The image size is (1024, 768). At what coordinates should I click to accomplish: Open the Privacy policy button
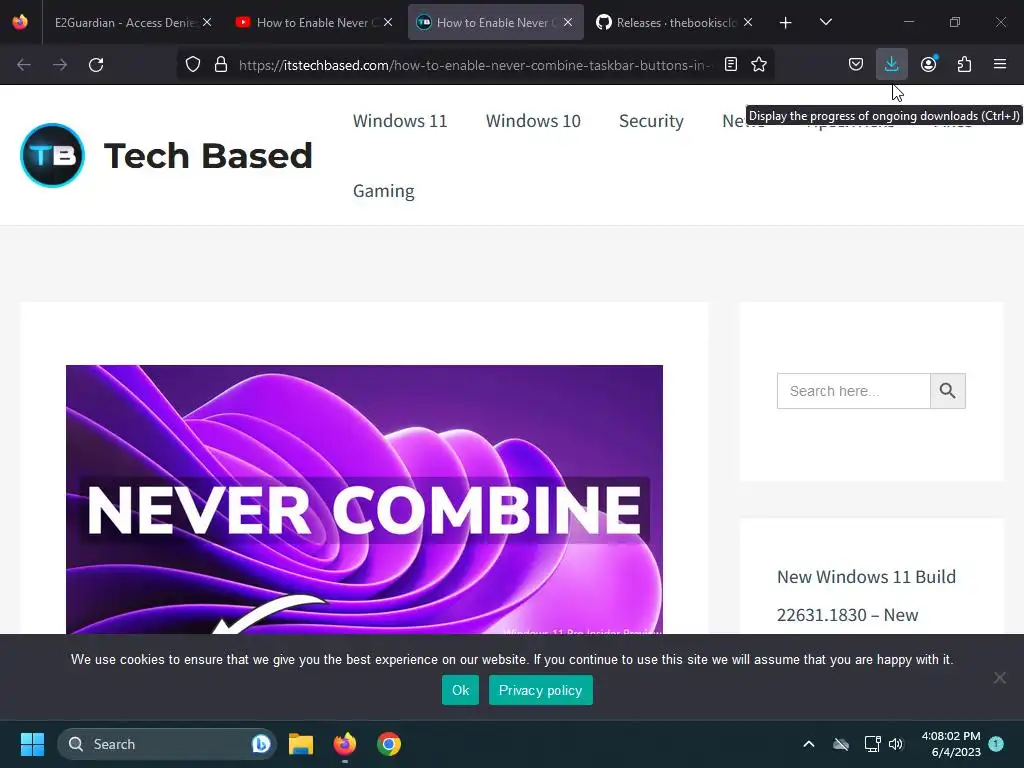(x=541, y=690)
